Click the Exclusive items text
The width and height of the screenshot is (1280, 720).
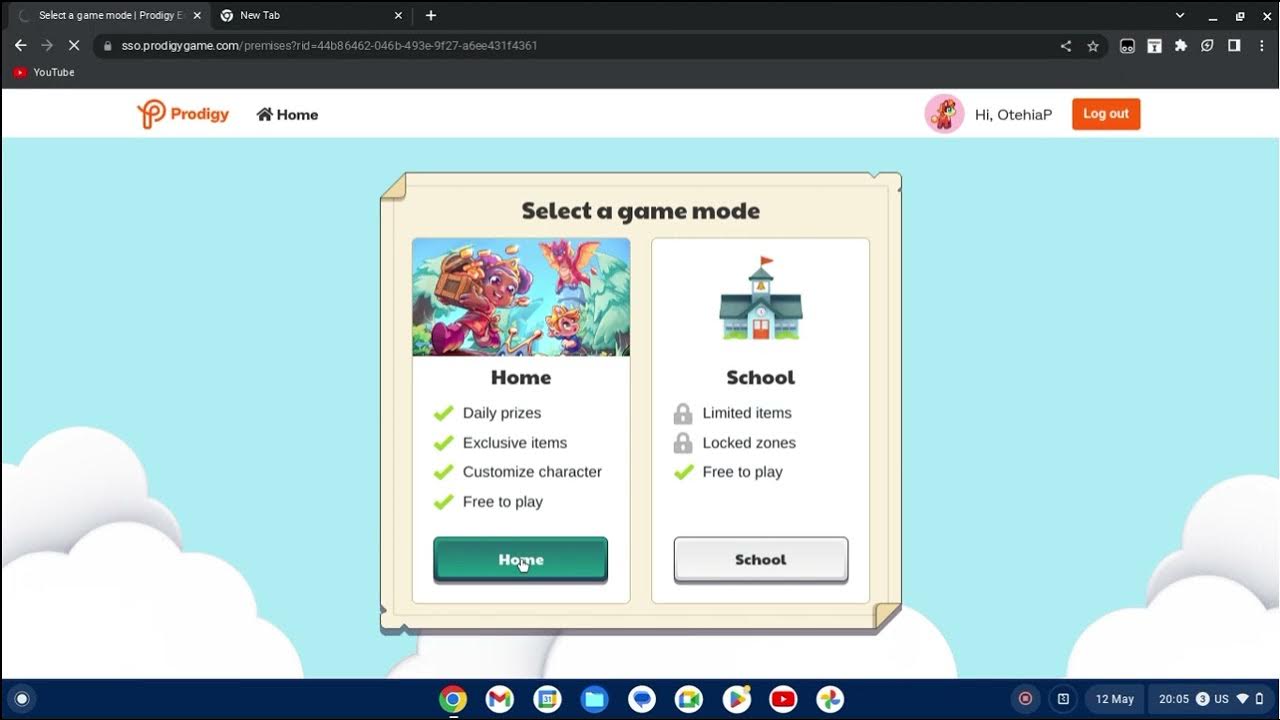[x=515, y=443]
